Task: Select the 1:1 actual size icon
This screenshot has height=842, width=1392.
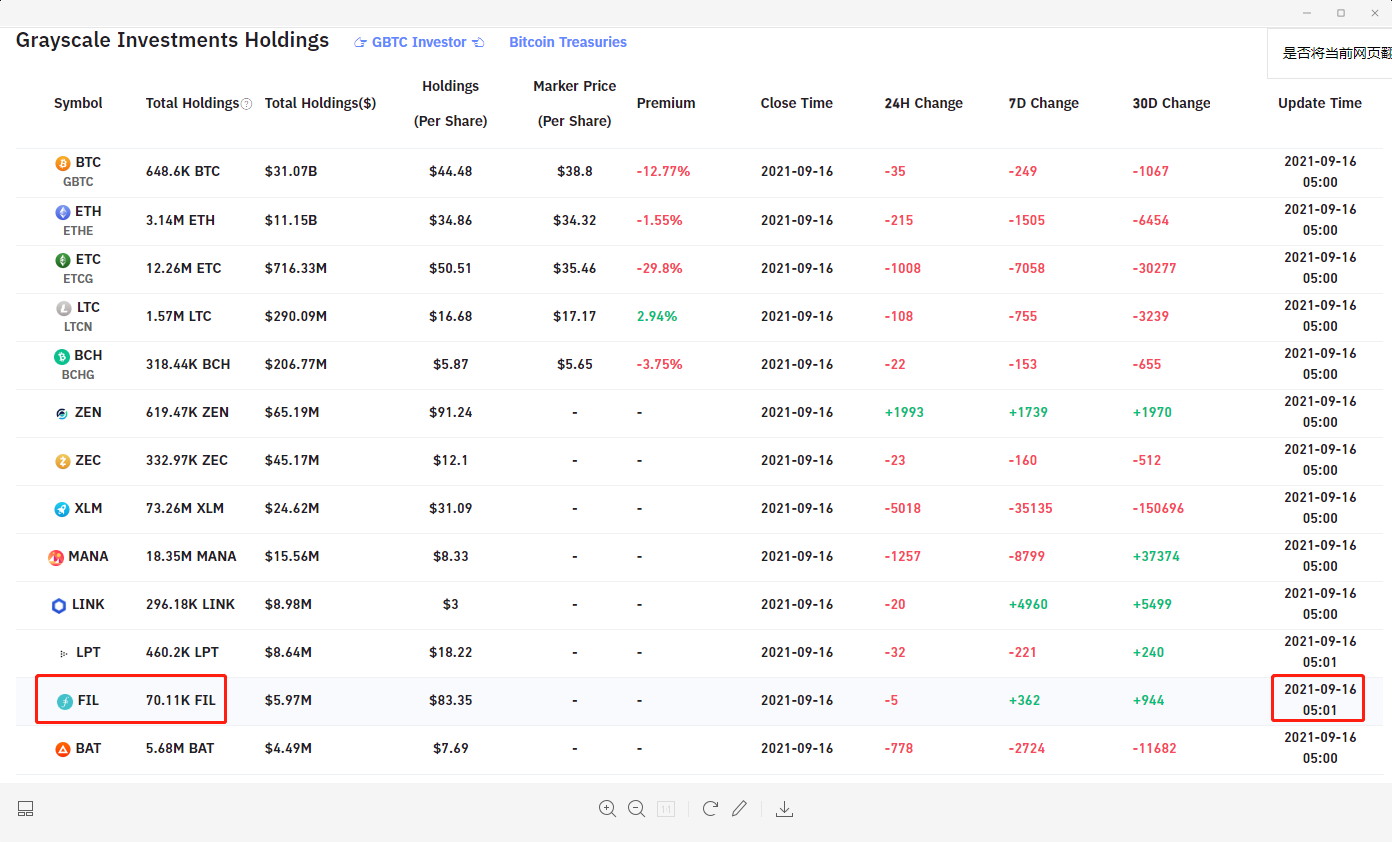Action: pyautogui.click(x=666, y=808)
